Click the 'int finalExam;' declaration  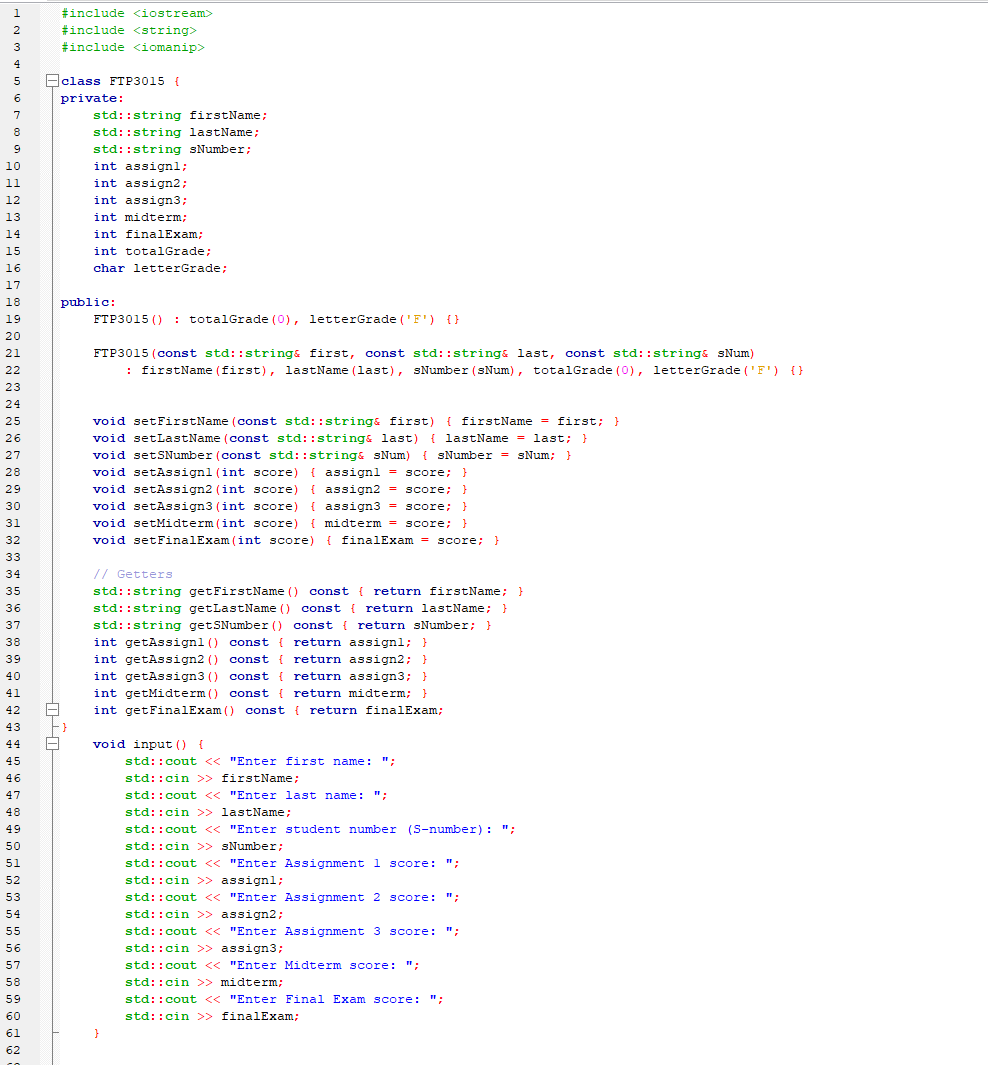(148, 234)
